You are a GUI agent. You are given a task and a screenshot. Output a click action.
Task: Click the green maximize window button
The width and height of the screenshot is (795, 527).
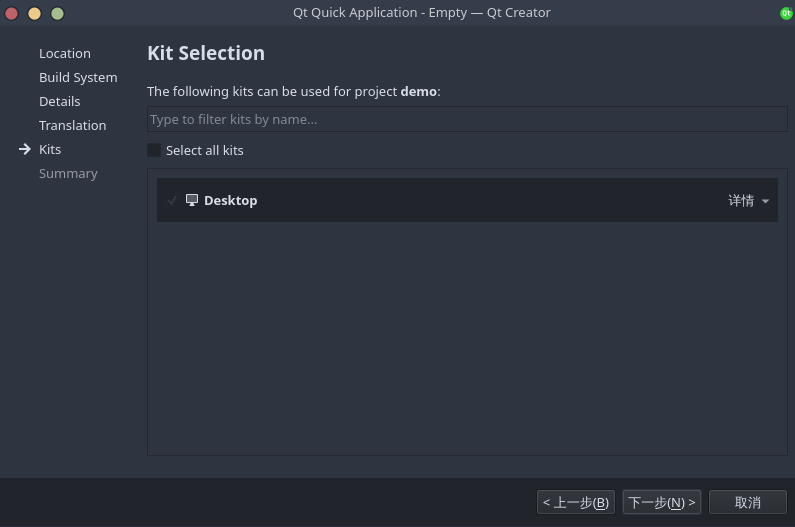(57, 13)
